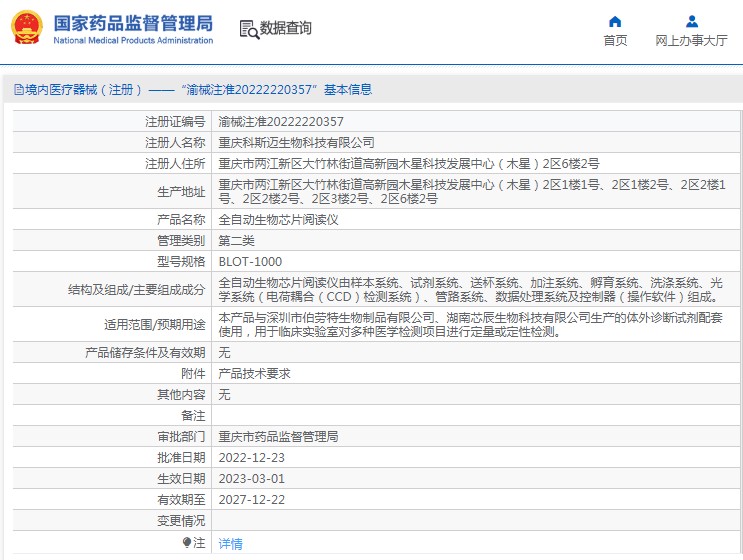The height and width of the screenshot is (560, 743).
Task: Click the 注册人名称 label
Action: [175, 143]
